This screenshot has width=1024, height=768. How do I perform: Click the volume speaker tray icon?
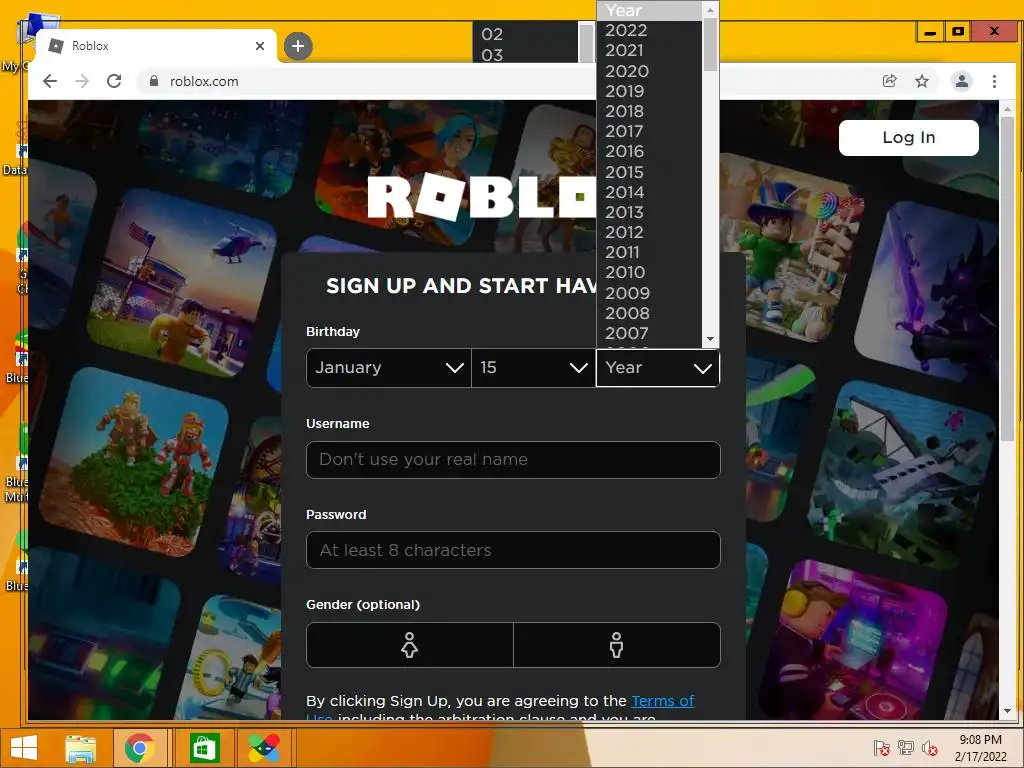click(x=929, y=748)
